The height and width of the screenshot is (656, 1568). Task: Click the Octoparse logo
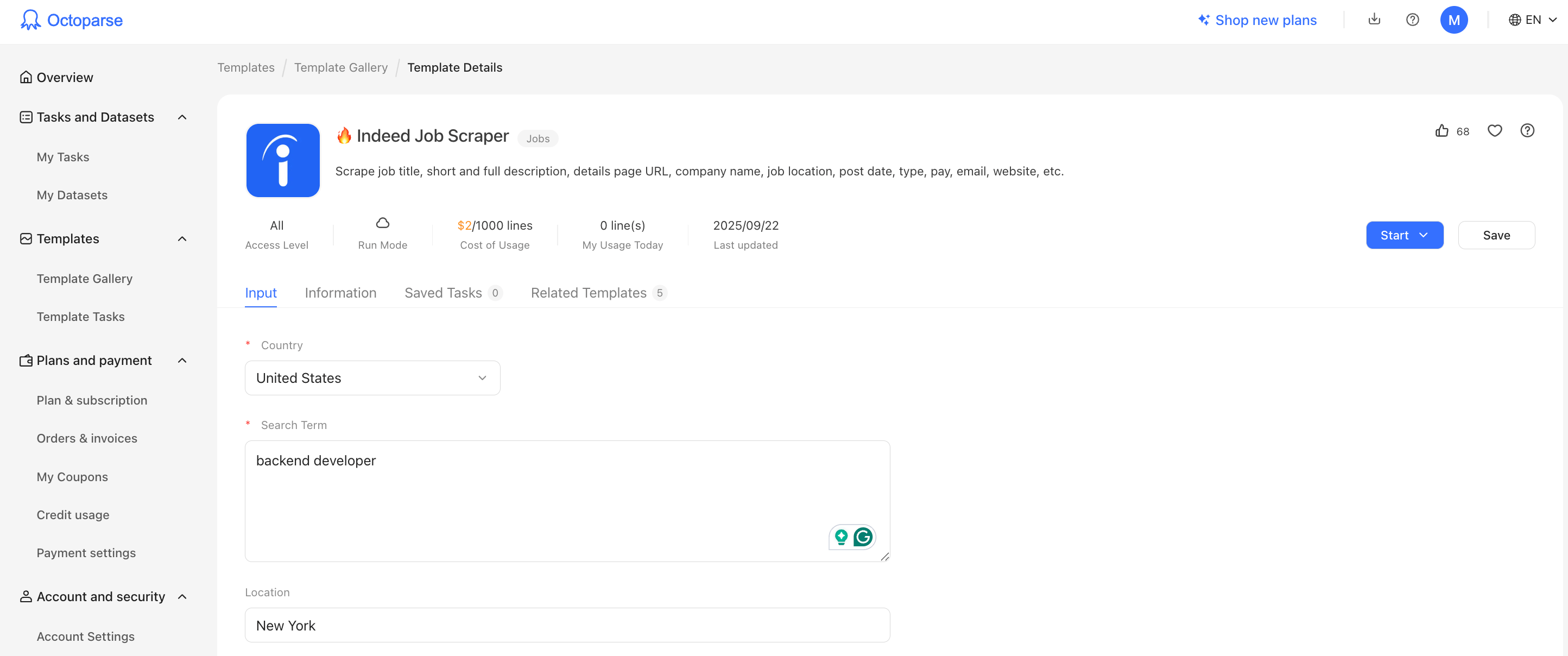click(71, 20)
